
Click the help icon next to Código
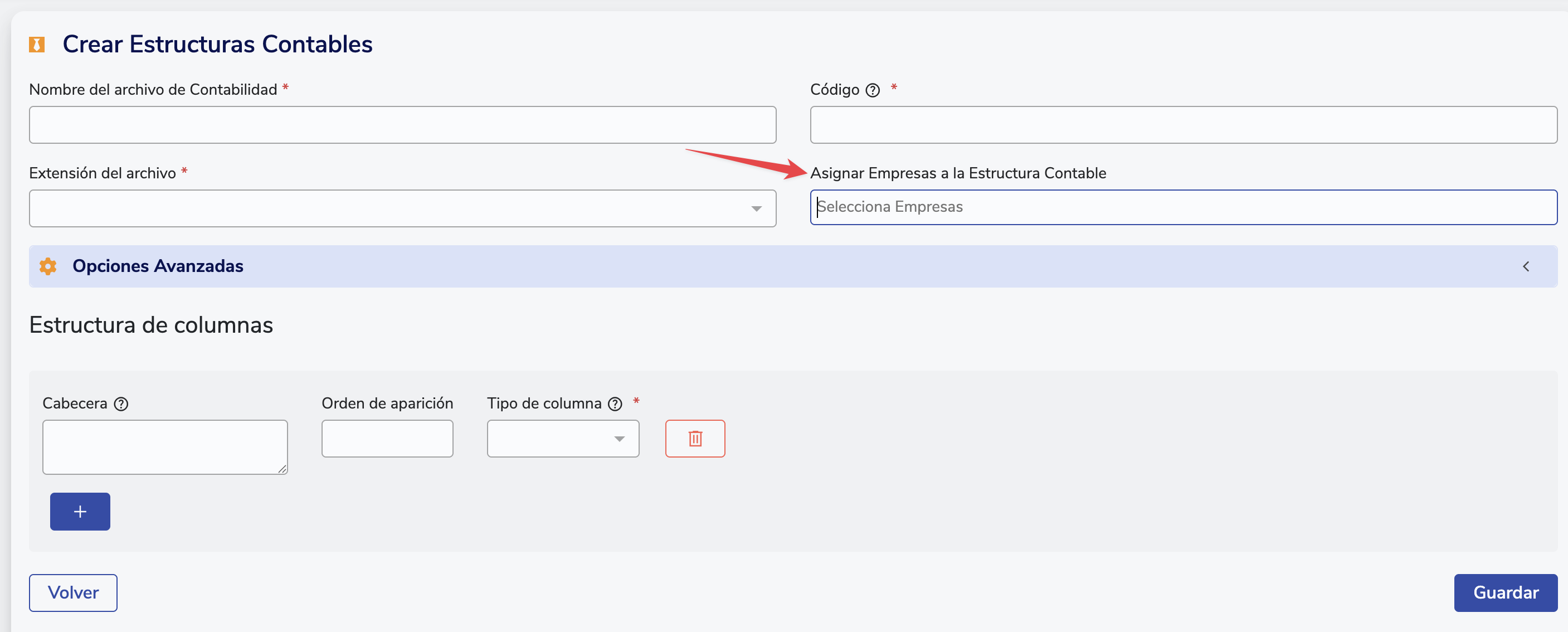pos(872,90)
